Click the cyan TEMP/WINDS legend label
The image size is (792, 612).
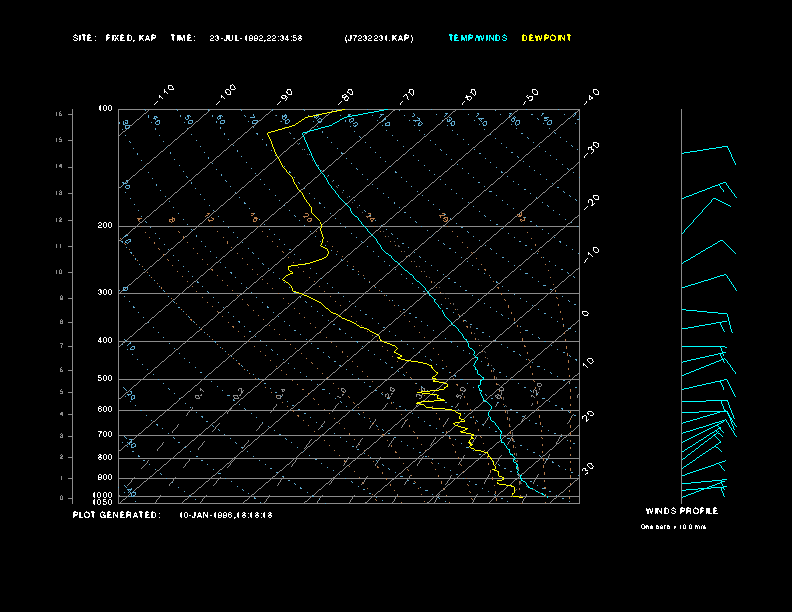point(477,38)
